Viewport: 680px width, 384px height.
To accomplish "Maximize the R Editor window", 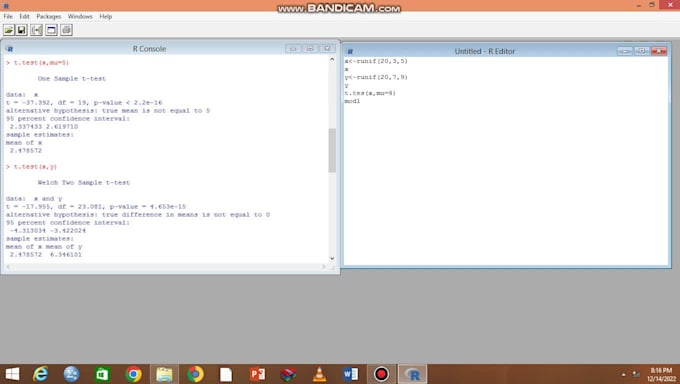I will point(642,51).
